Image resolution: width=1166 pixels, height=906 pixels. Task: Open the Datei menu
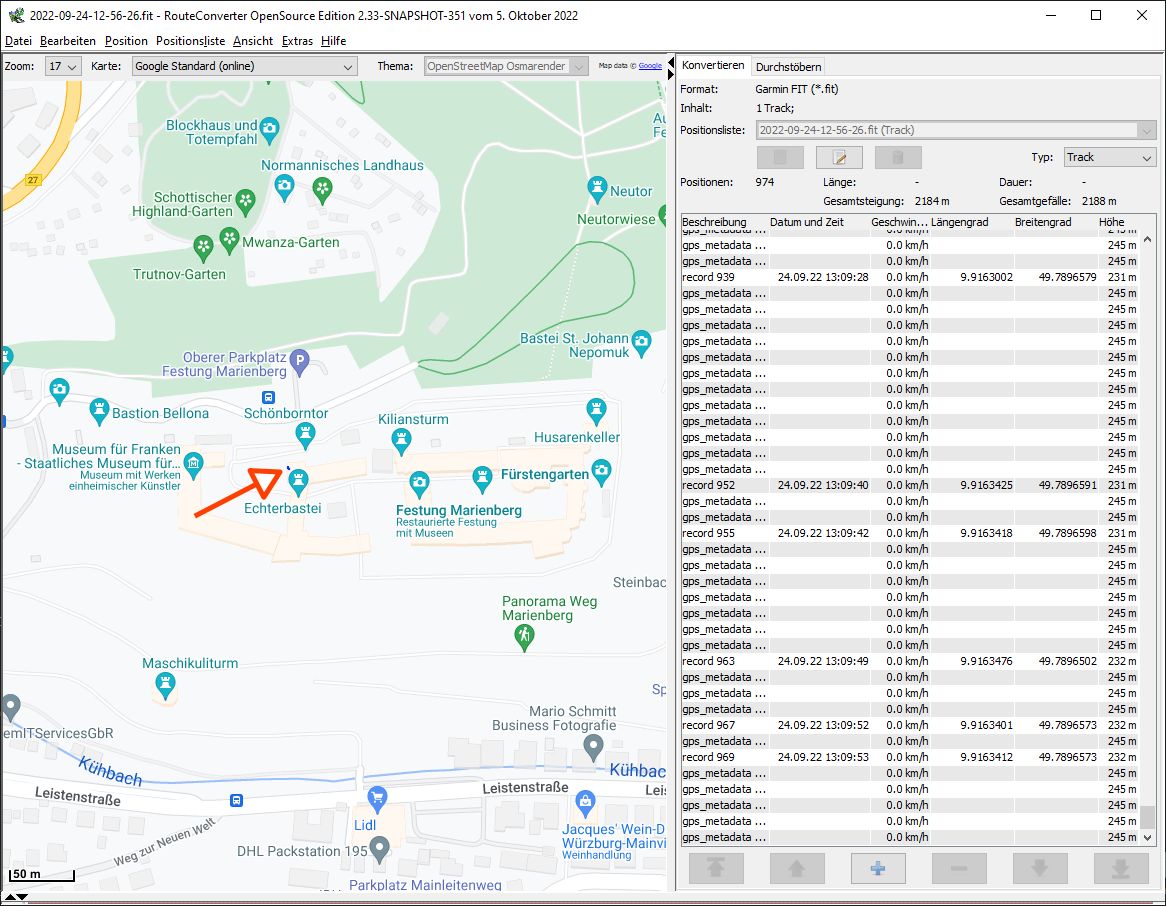click(18, 41)
